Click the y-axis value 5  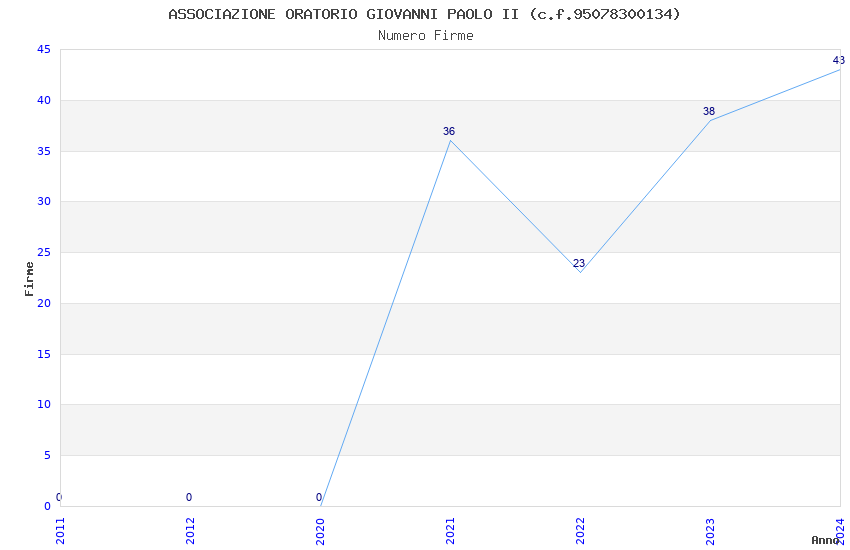coord(48,455)
